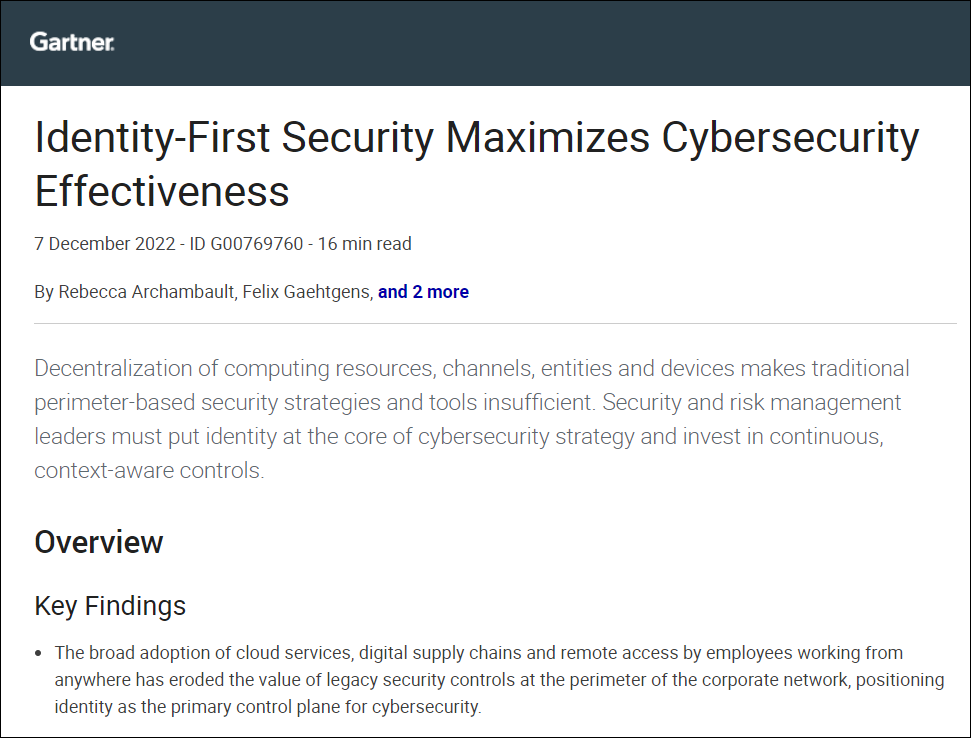Click the author name Felix Gaehtgens
971x738 pixels.
307,292
